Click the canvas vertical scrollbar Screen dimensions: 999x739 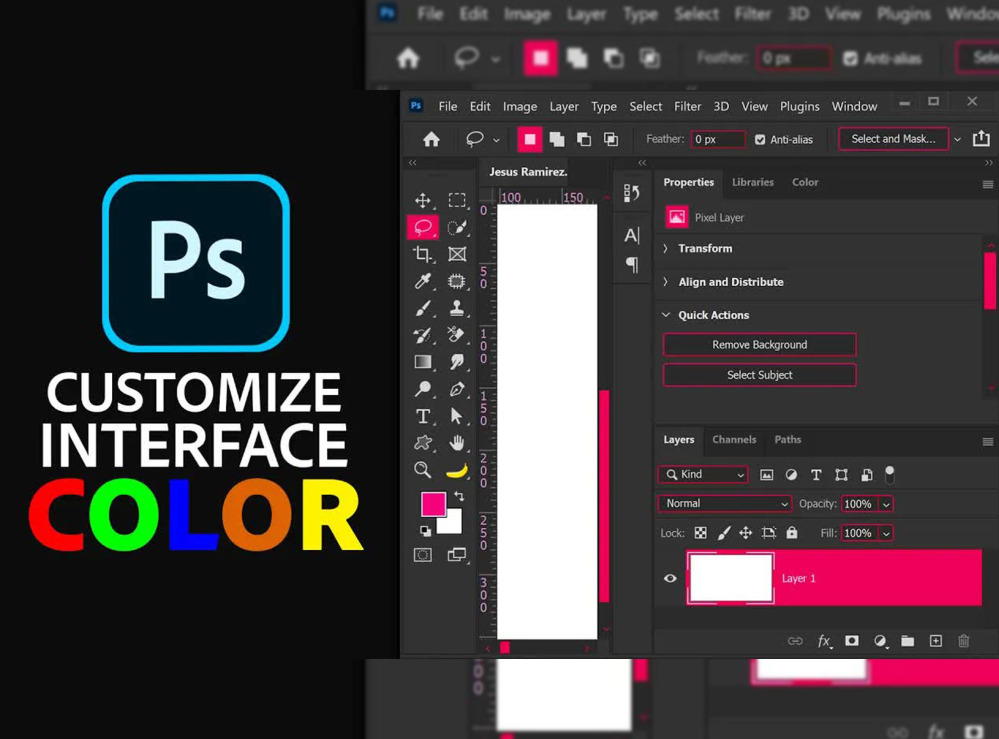click(604, 497)
